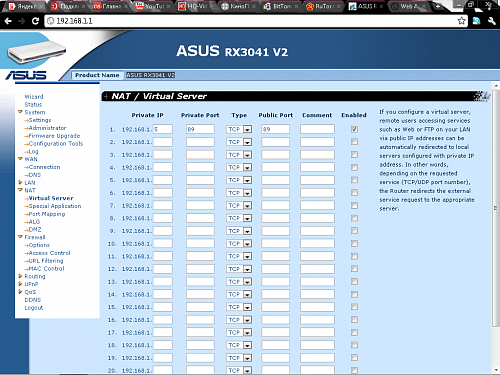This screenshot has width=500, height=375.
Task: Switch to the BitTorrent browser tab
Action: tap(281, 6)
